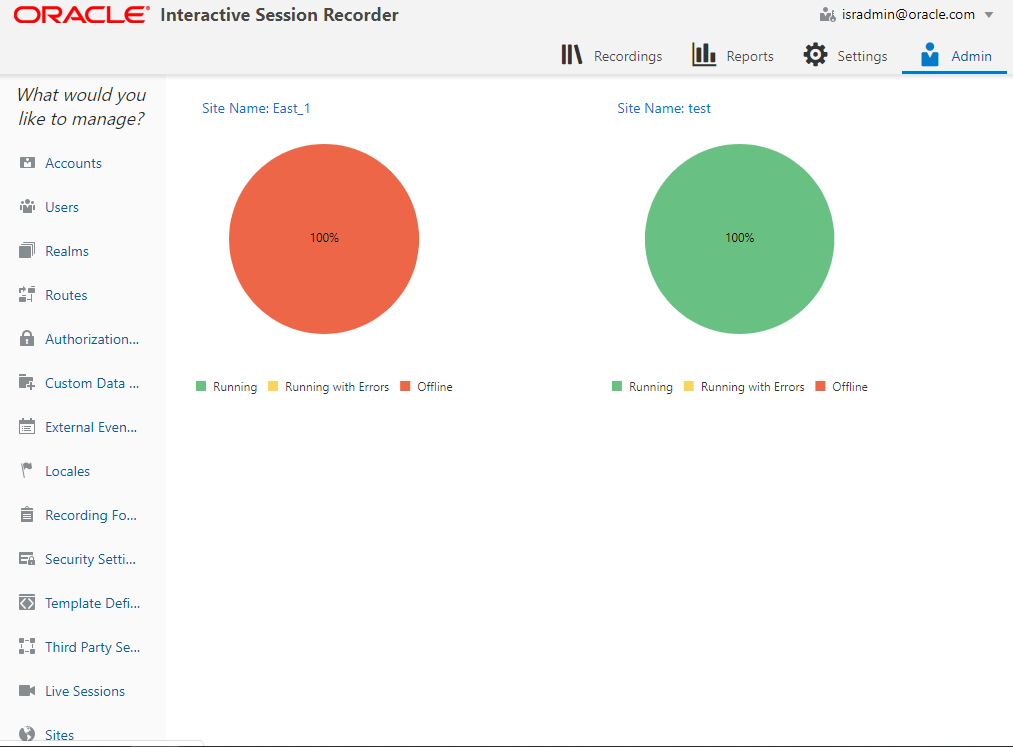The height and width of the screenshot is (747, 1013).
Task: Click green Running swatch in East_1 legend
Action: [201, 386]
